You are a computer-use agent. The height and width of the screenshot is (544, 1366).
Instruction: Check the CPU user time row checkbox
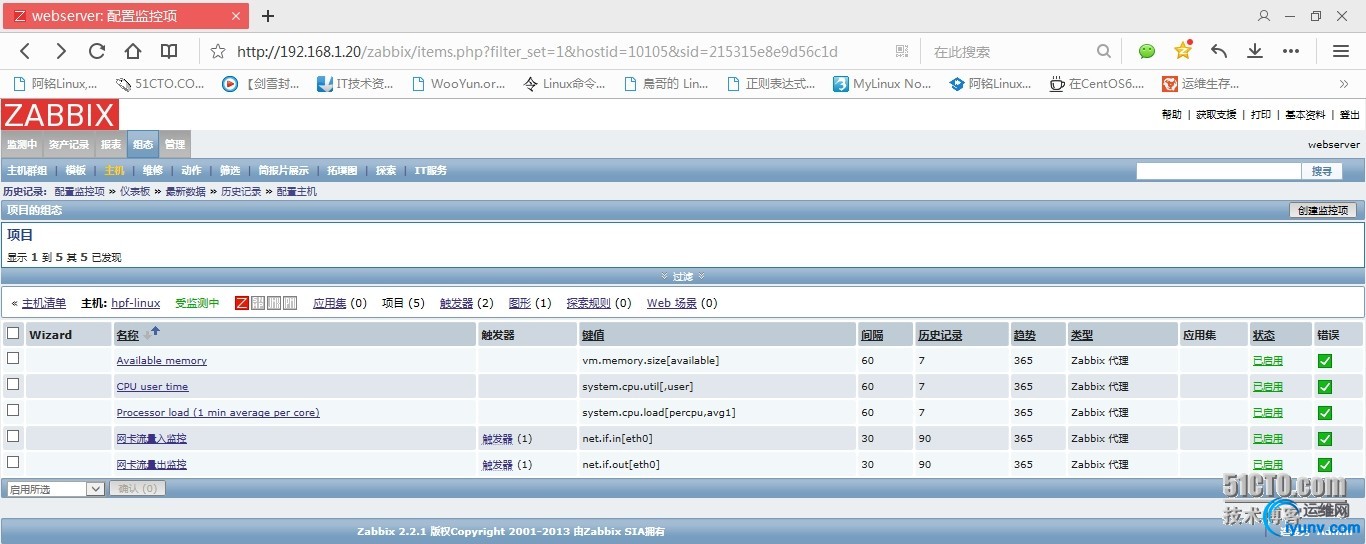coord(13,384)
